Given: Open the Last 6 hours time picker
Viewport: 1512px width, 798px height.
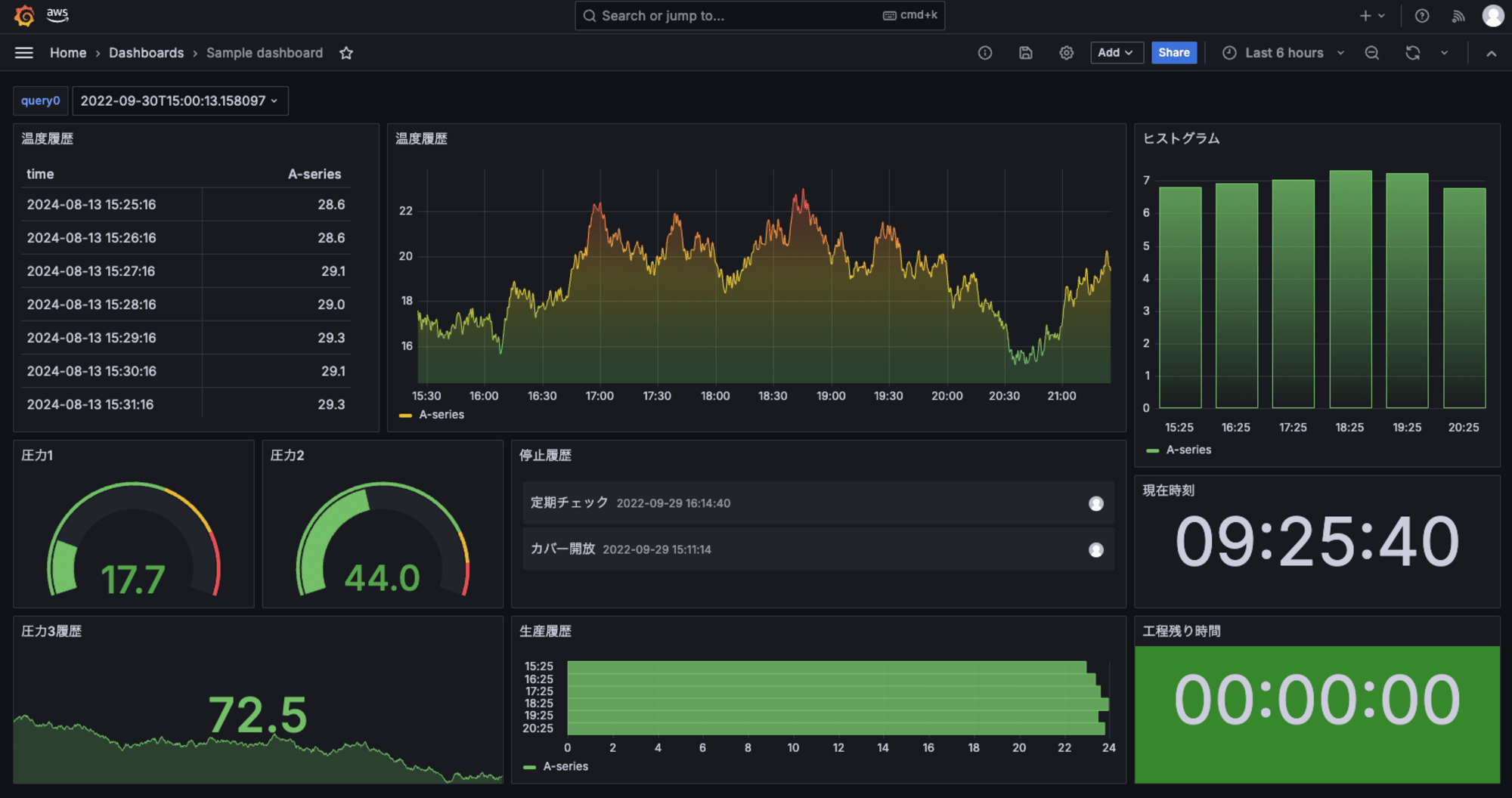Looking at the screenshot, I should 1284,53.
